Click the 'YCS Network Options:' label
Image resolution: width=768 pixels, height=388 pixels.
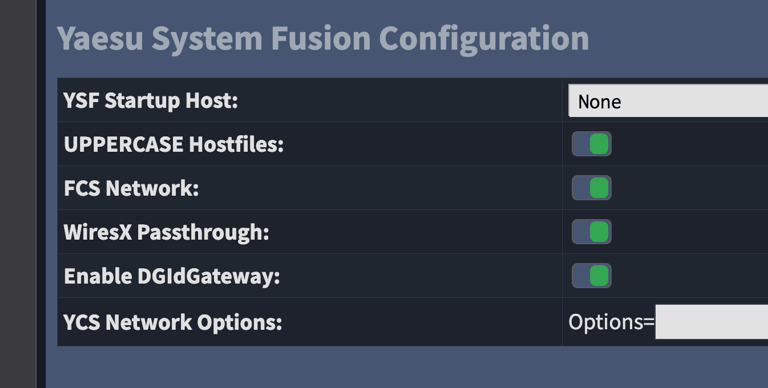pos(173,322)
